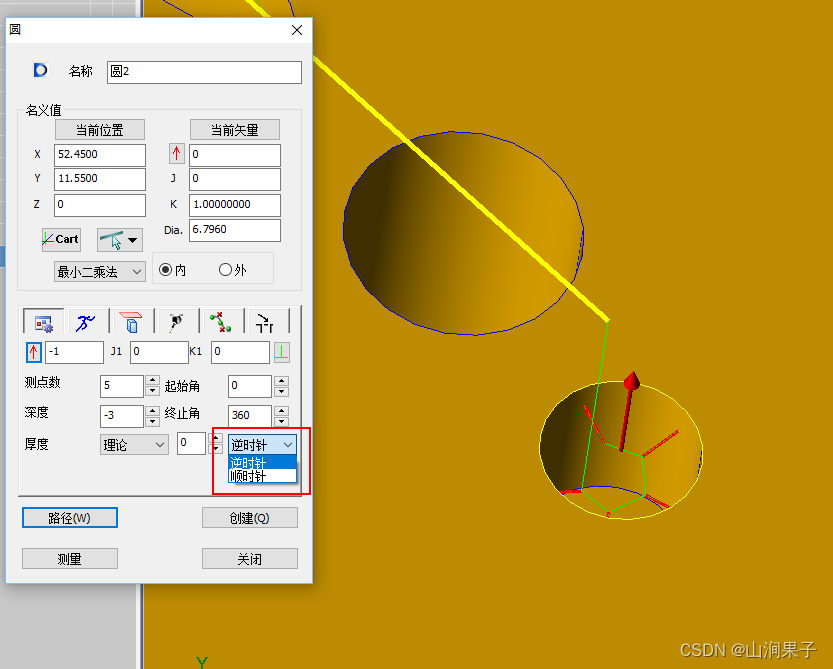Choose 顺时针 from the open dropdown
Screen dimensions: 833x669
(255, 477)
